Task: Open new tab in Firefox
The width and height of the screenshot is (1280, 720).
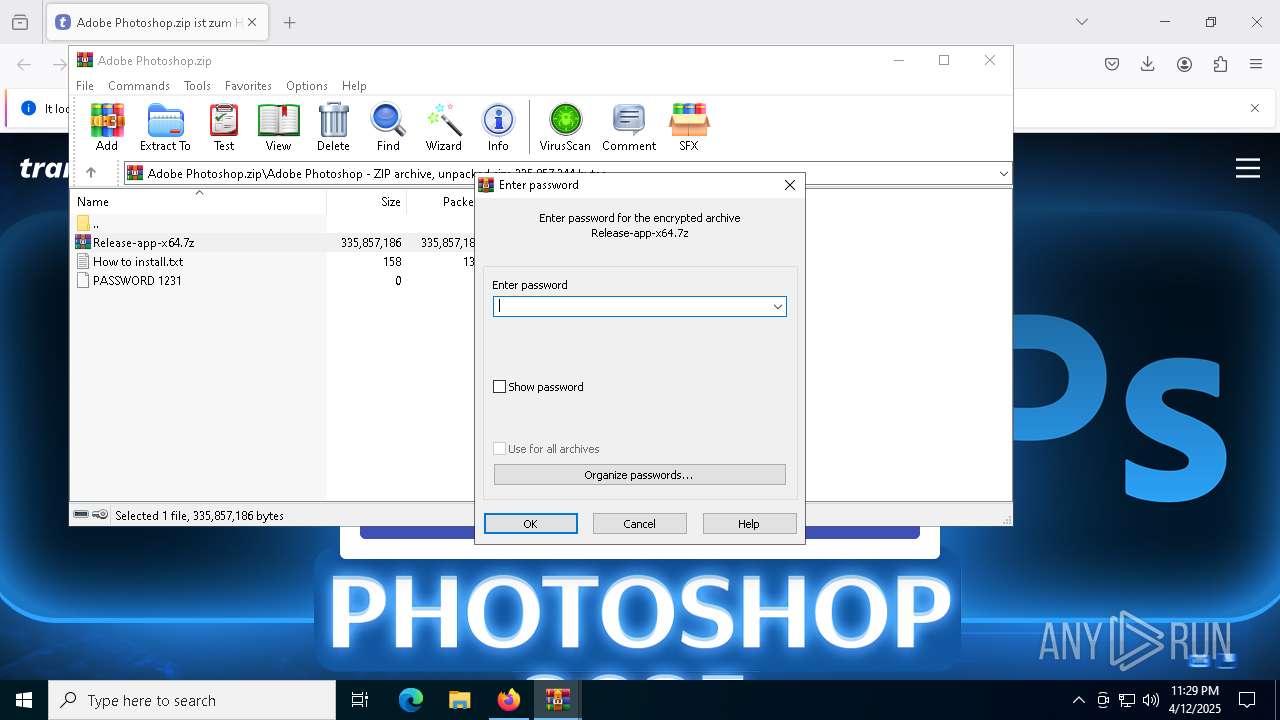Action: [289, 22]
